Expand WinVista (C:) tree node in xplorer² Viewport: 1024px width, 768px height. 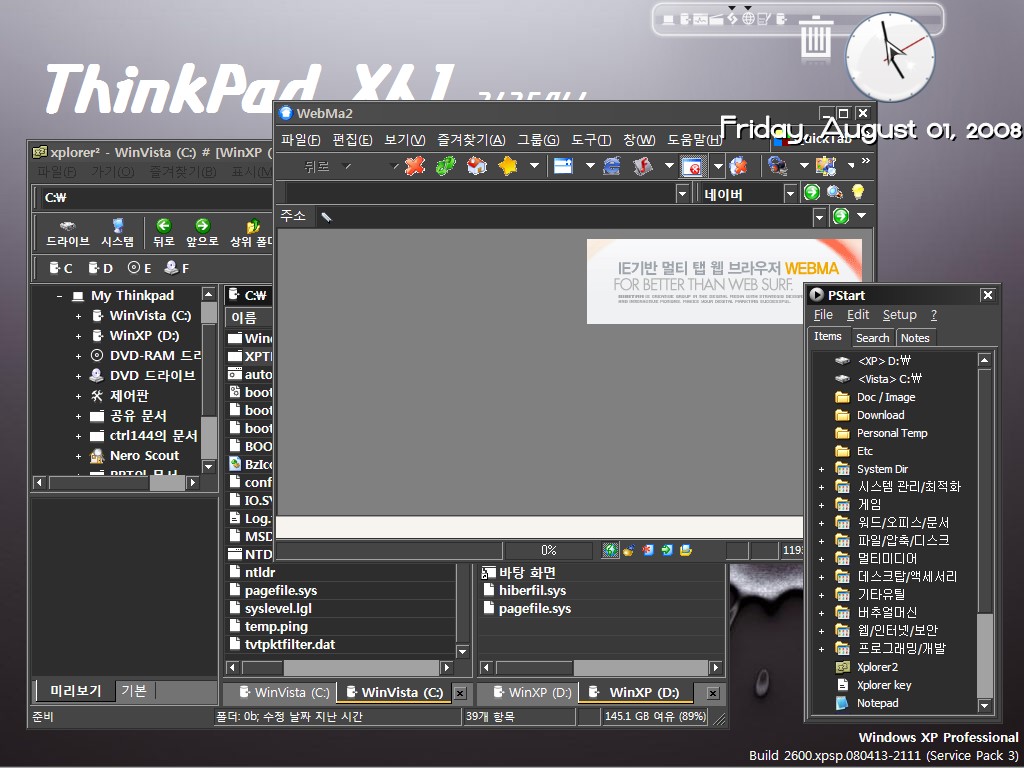pos(78,317)
